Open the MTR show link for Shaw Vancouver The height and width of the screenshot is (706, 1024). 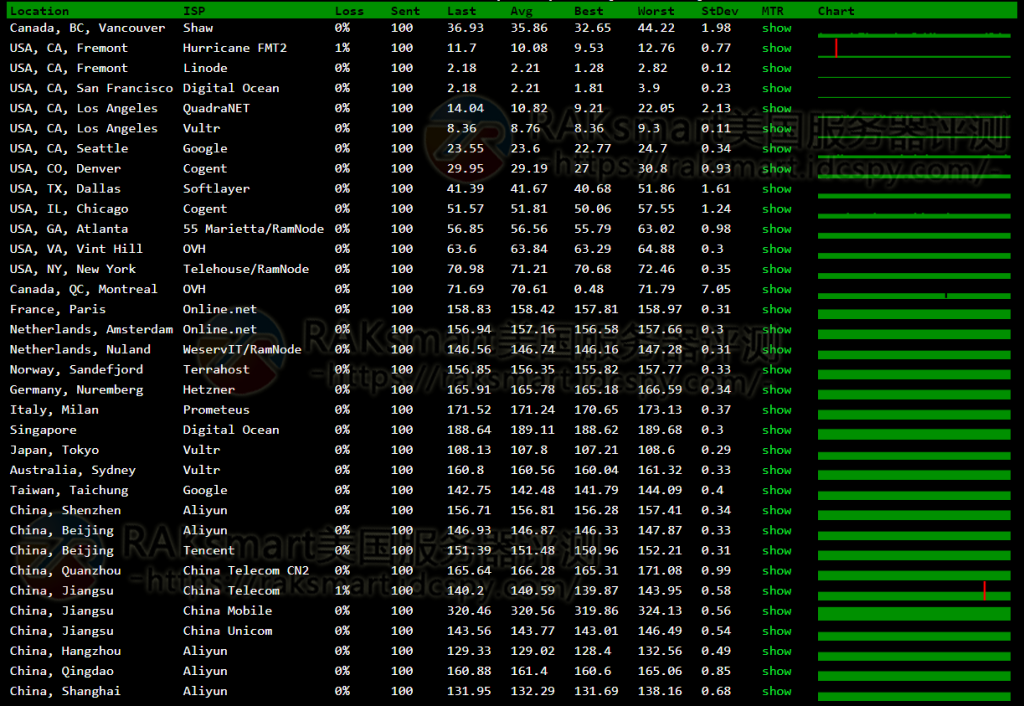tap(776, 28)
